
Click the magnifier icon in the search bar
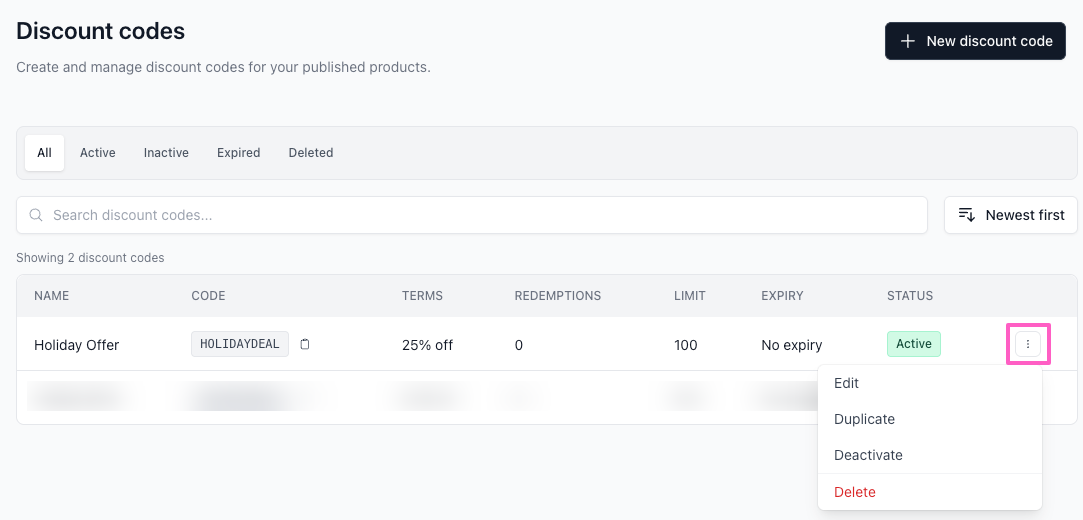[x=36, y=215]
